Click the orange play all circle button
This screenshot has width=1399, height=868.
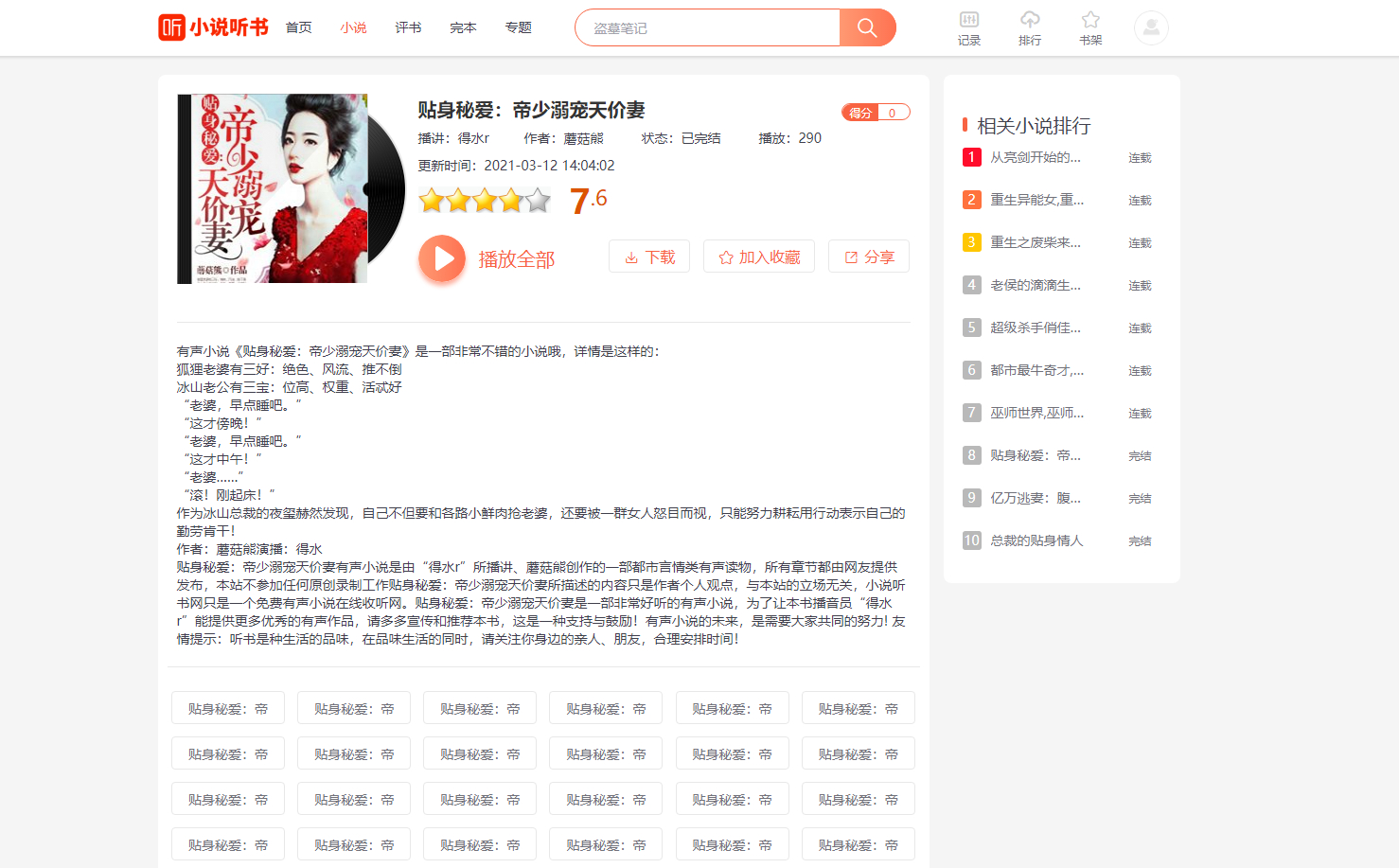442,258
